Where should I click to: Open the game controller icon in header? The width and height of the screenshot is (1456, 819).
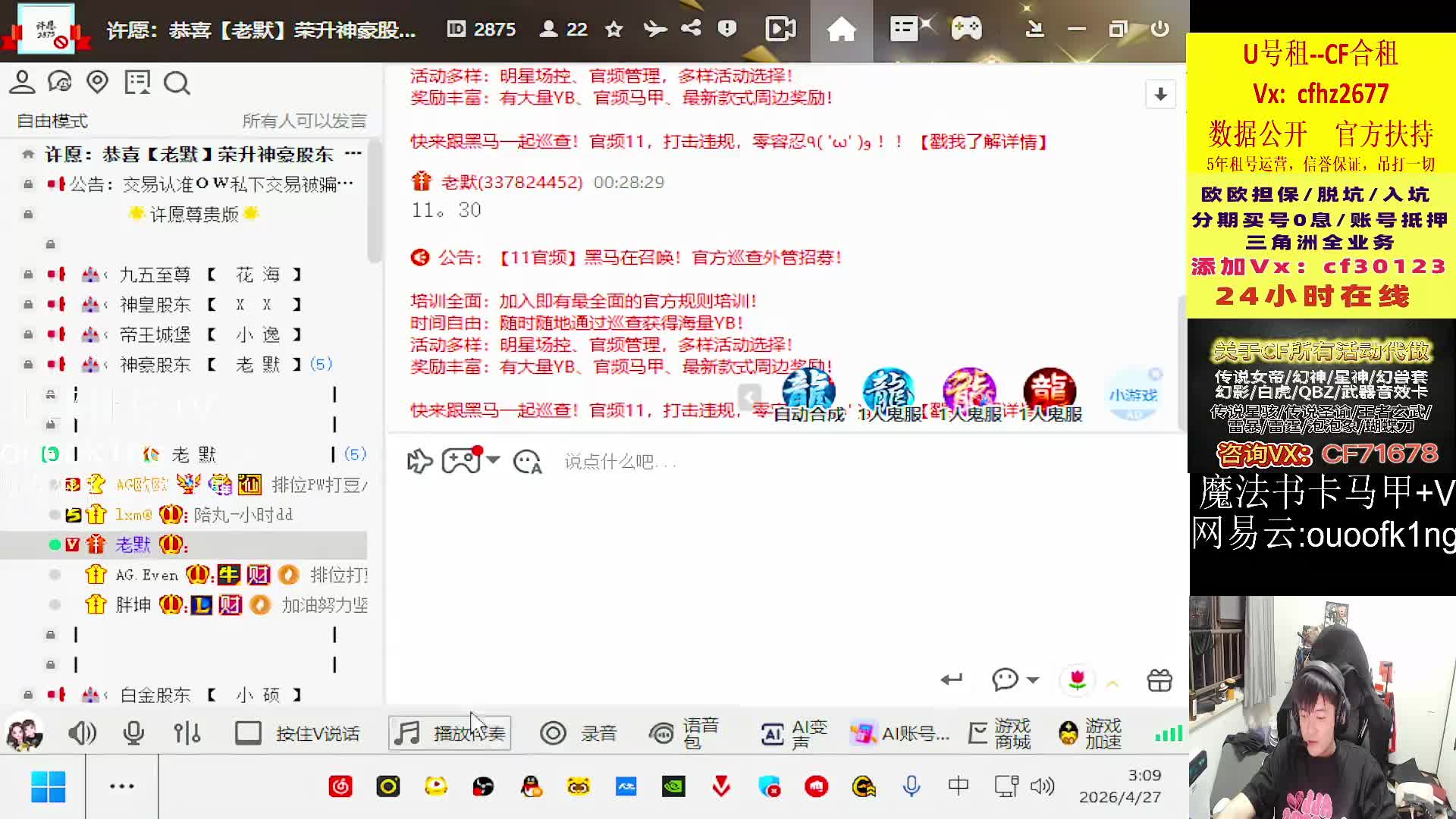coord(966,29)
